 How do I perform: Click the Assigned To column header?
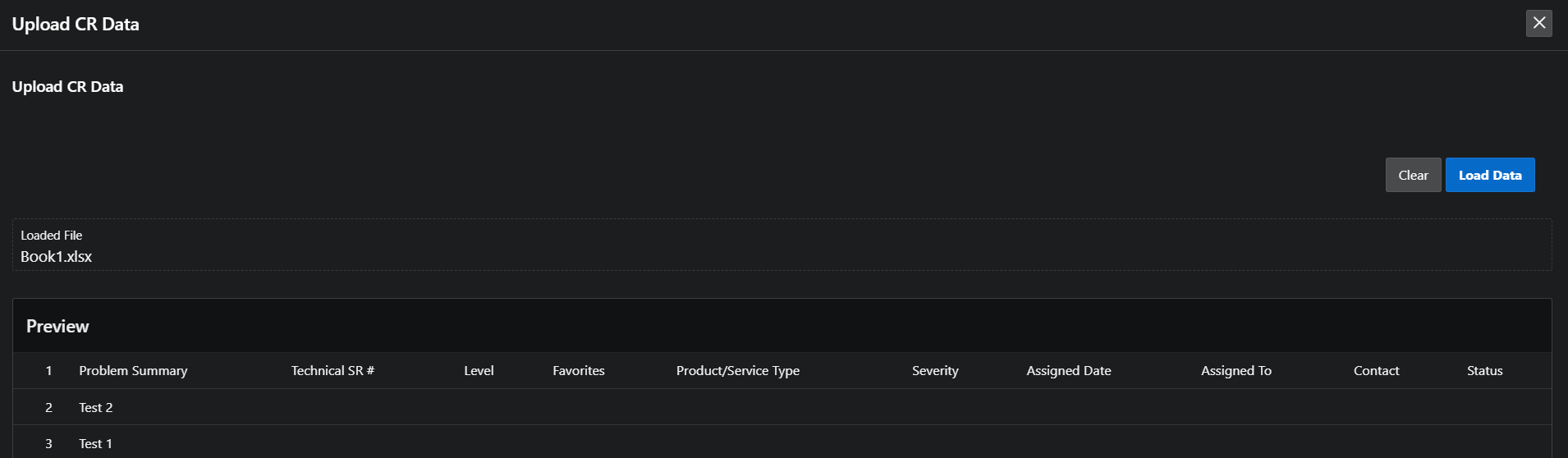(x=1236, y=371)
